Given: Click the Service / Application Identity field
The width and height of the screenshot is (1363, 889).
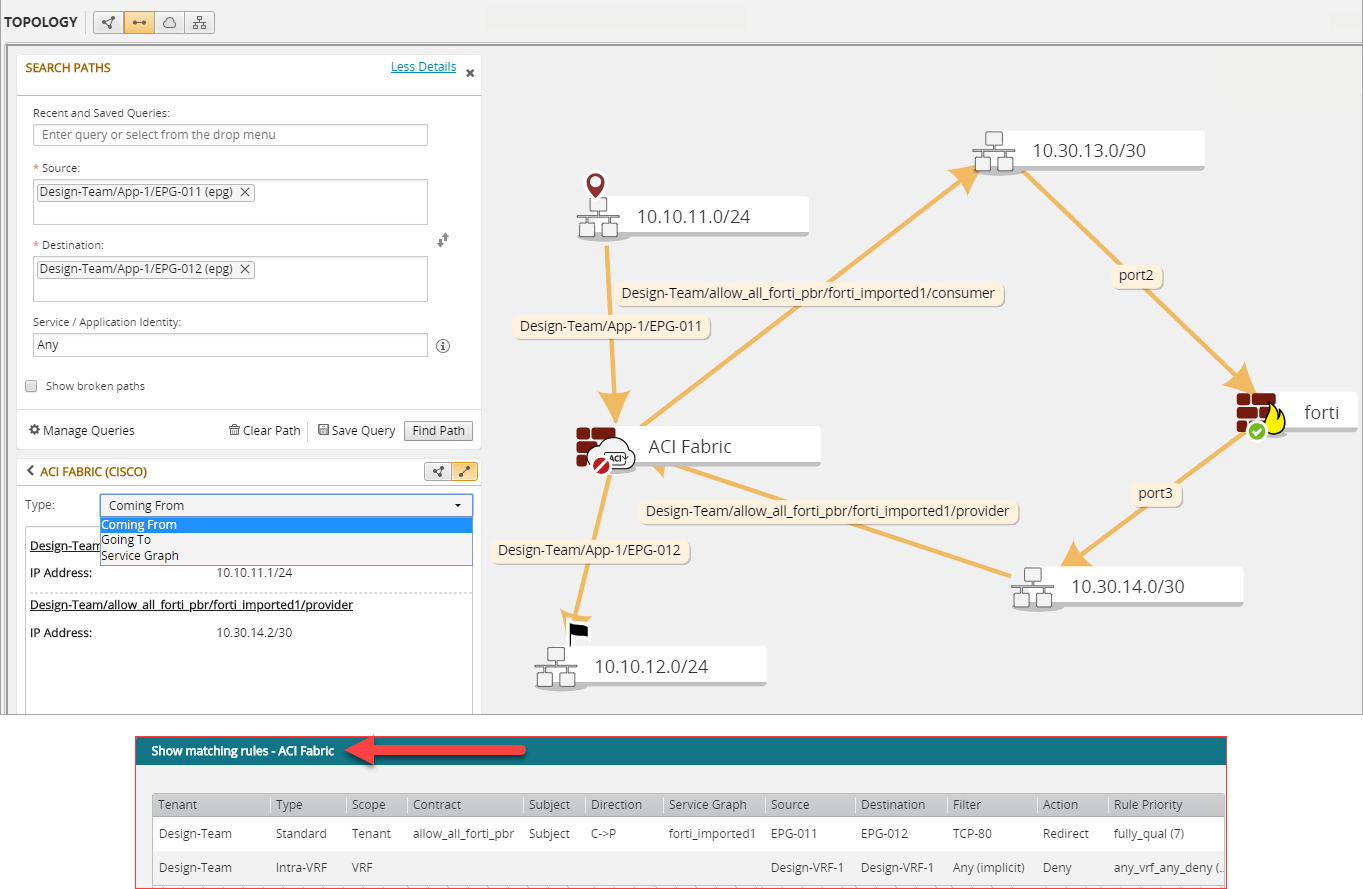Looking at the screenshot, I should [x=230, y=345].
